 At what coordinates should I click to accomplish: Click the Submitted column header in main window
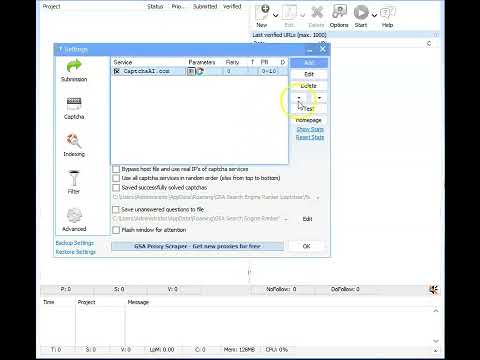point(205,6)
